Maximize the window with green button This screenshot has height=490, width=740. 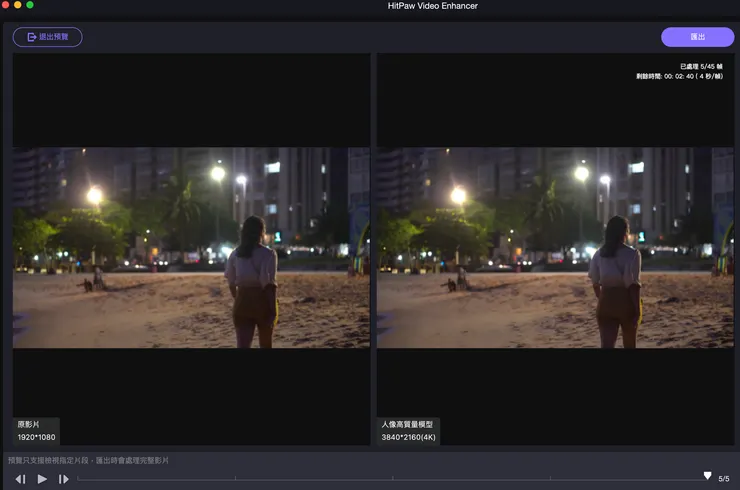(x=30, y=5)
